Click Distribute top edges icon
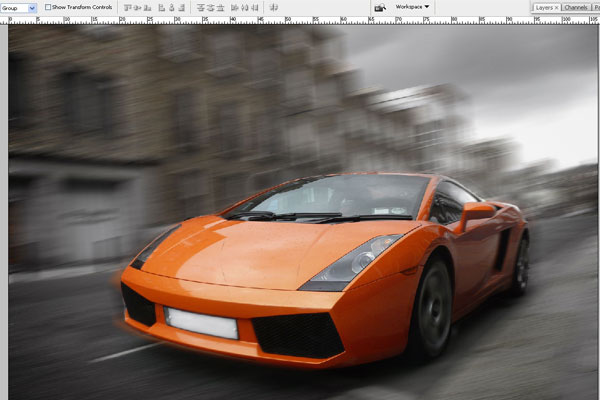 tap(201, 7)
